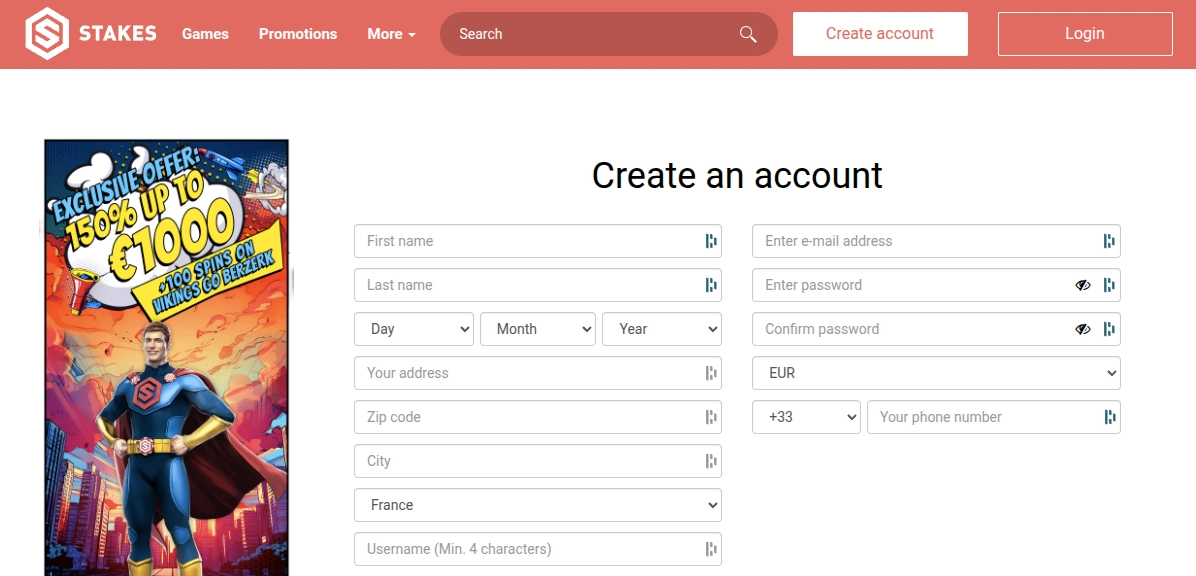Click autofill icon in Your address field
1196x576 pixels.
click(x=711, y=373)
